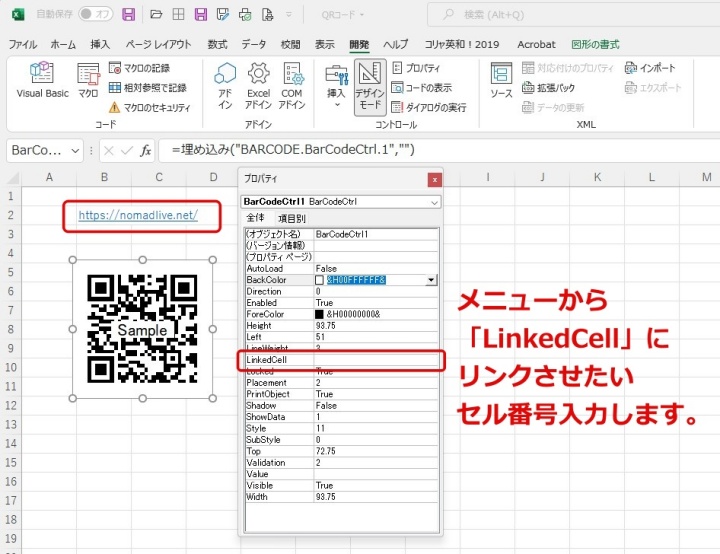Image resolution: width=720 pixels, height=554 pixels.
Task: Open the QRコード file title dropdown
Action: tap(343, 15)
